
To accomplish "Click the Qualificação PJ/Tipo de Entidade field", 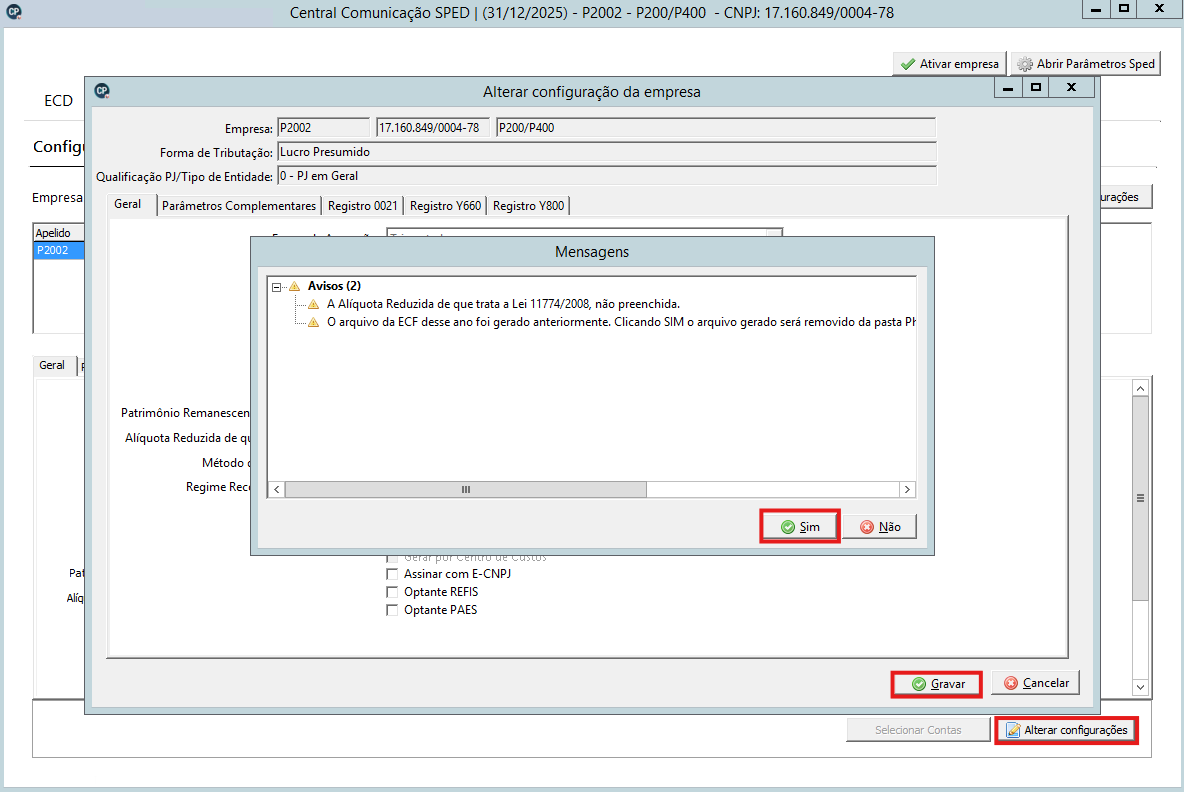I will [607, 176].
